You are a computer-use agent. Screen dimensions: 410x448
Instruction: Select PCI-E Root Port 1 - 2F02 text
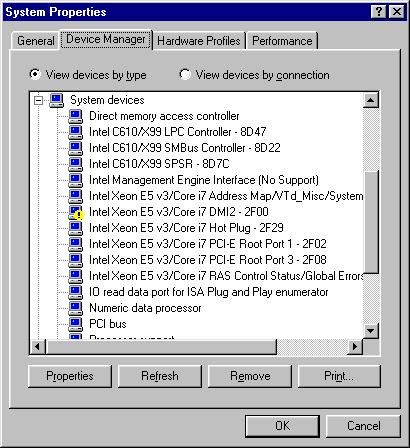[208, 244]
